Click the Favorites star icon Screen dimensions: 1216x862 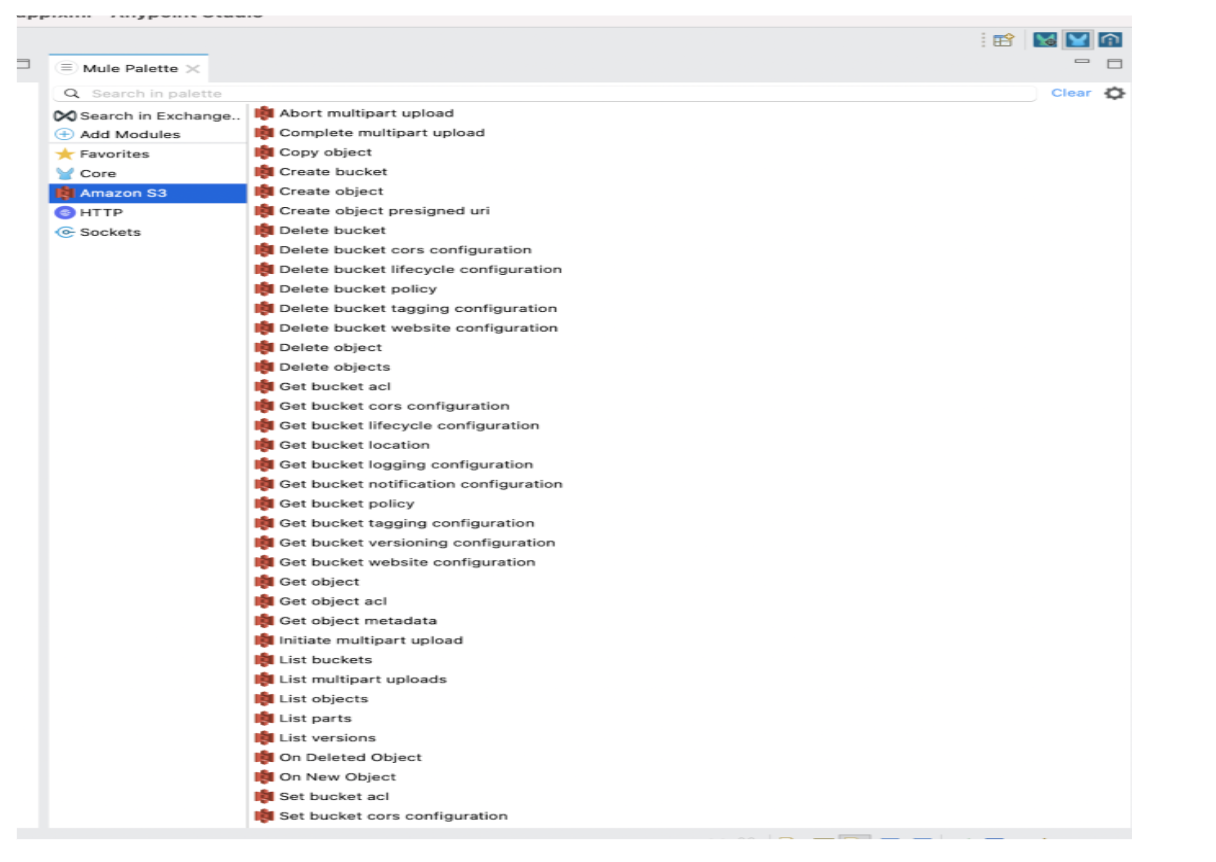click(65, 154)
